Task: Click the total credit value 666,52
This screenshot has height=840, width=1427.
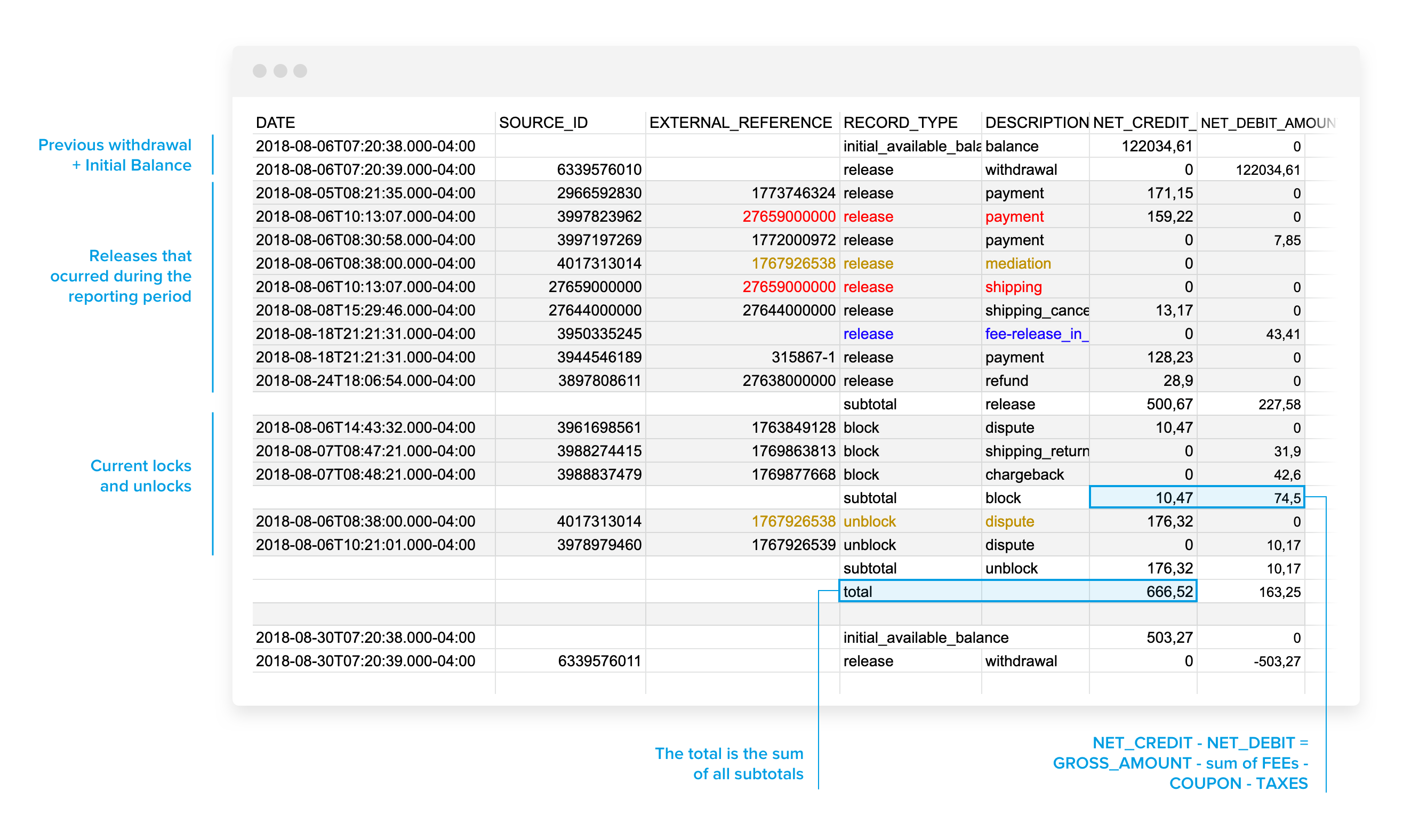Action: point(1169,592)
